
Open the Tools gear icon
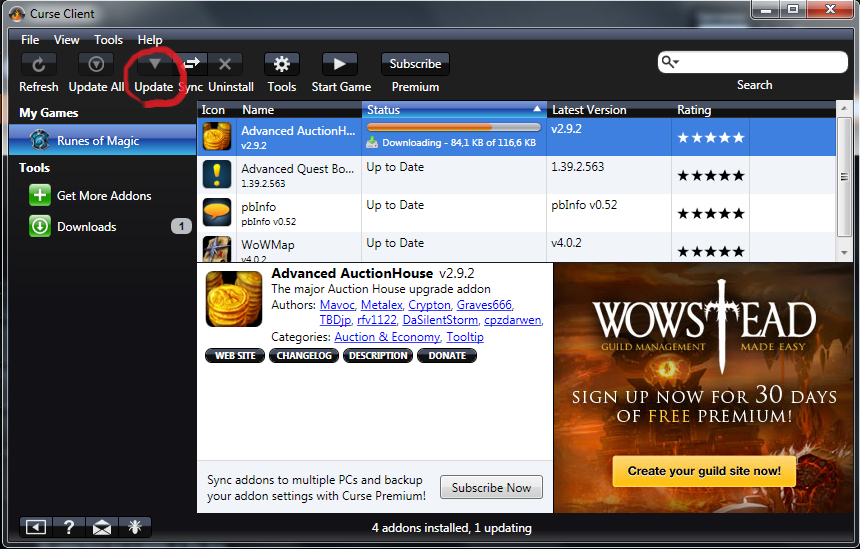pyautogui.click(x=282, y=64)
